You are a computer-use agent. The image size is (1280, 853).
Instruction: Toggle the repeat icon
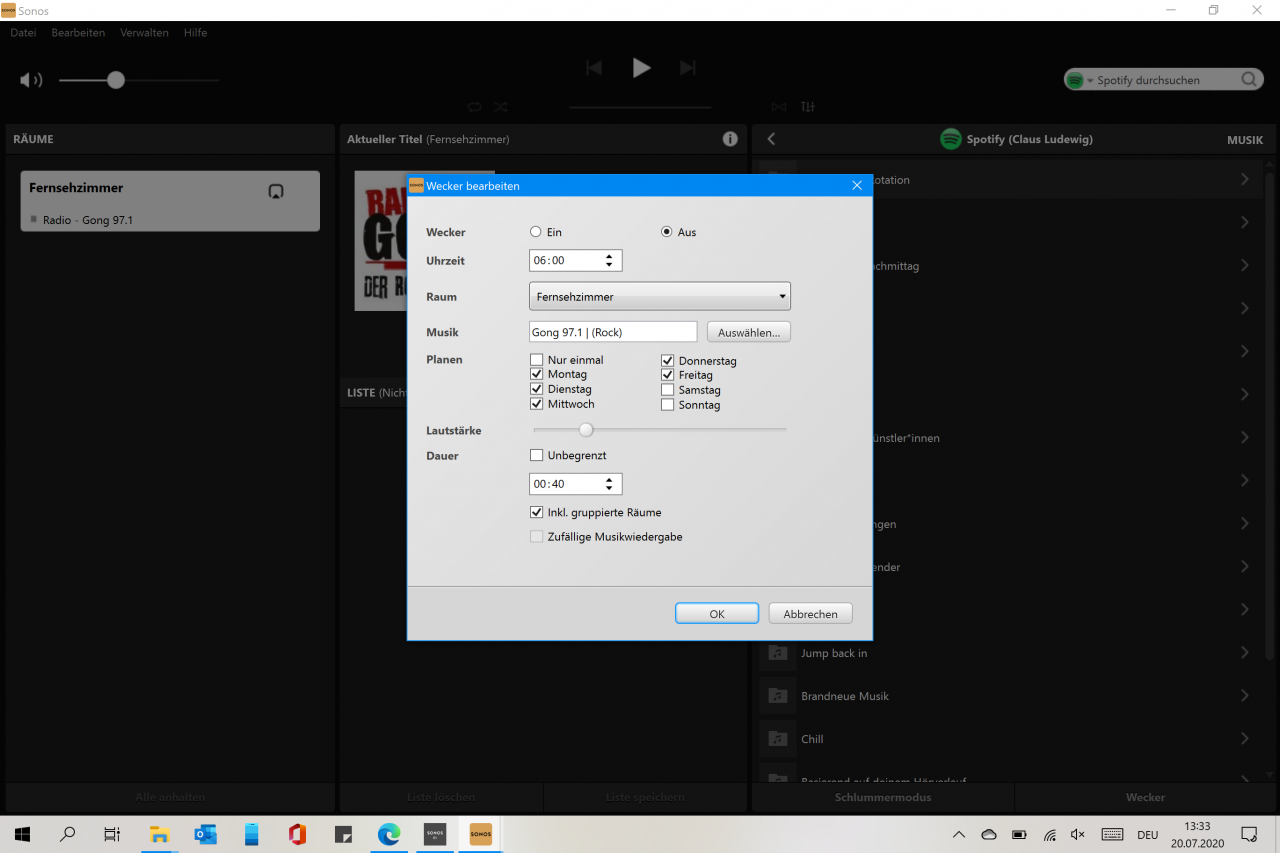click(x=474, y=107)
